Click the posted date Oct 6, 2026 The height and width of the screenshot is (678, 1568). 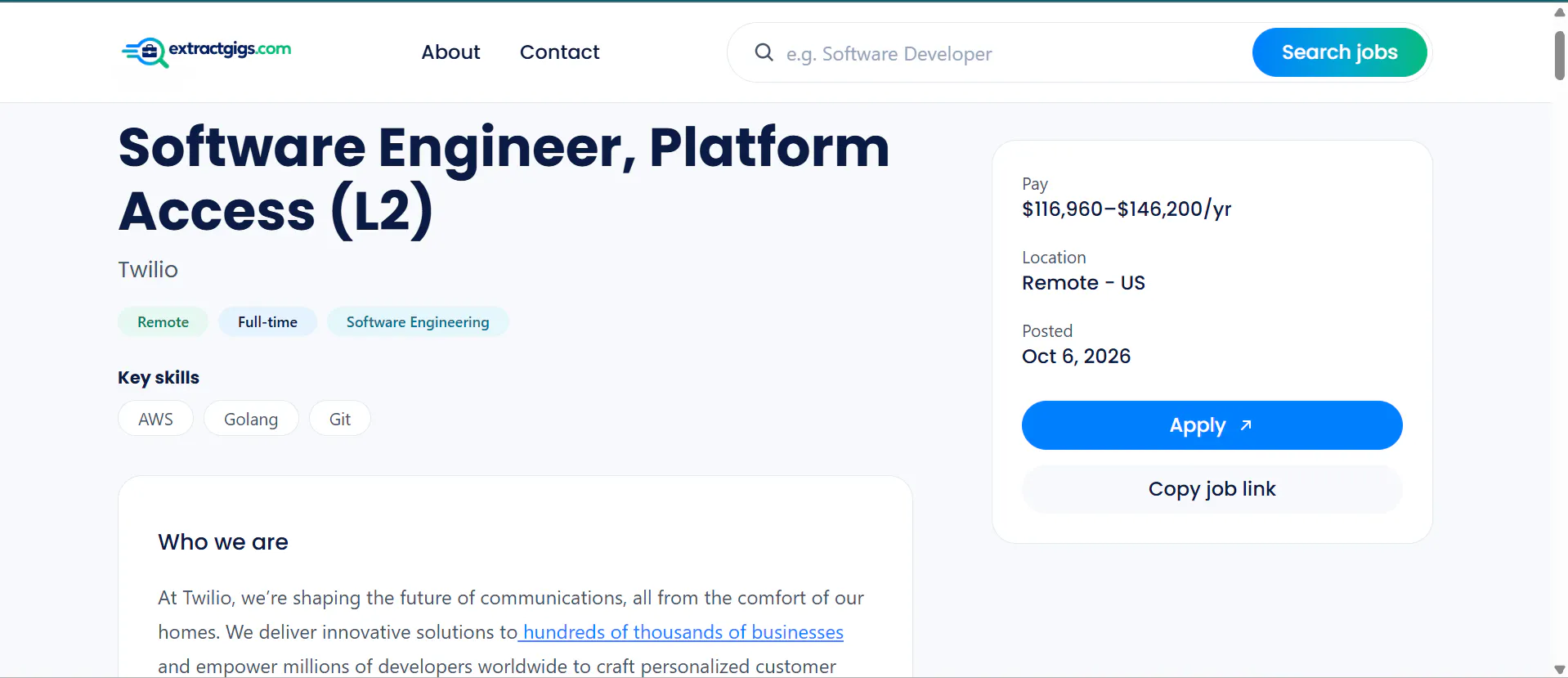pos(1076,357)
